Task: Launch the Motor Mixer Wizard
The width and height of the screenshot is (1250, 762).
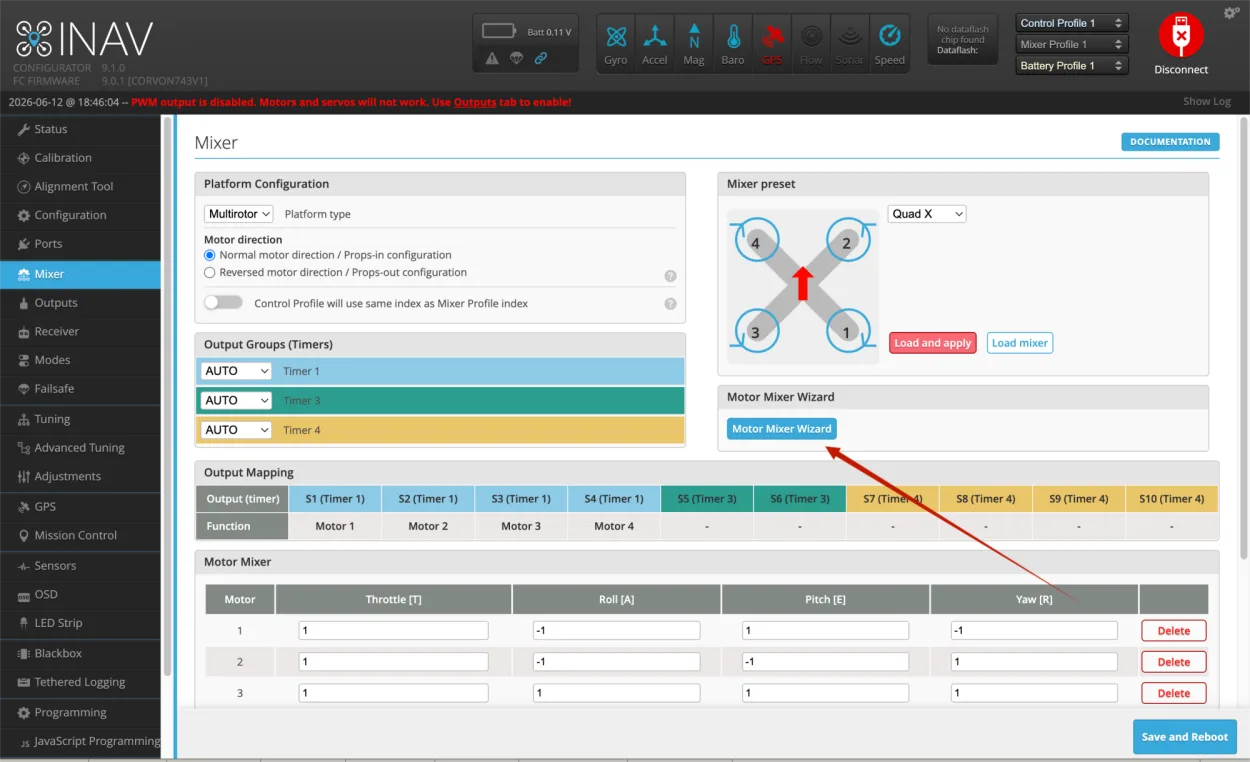Action: coord(782,429)
